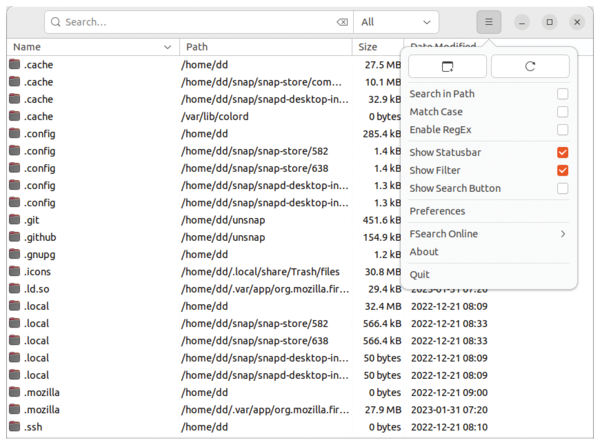Select About in the menu

coord(424,252)
